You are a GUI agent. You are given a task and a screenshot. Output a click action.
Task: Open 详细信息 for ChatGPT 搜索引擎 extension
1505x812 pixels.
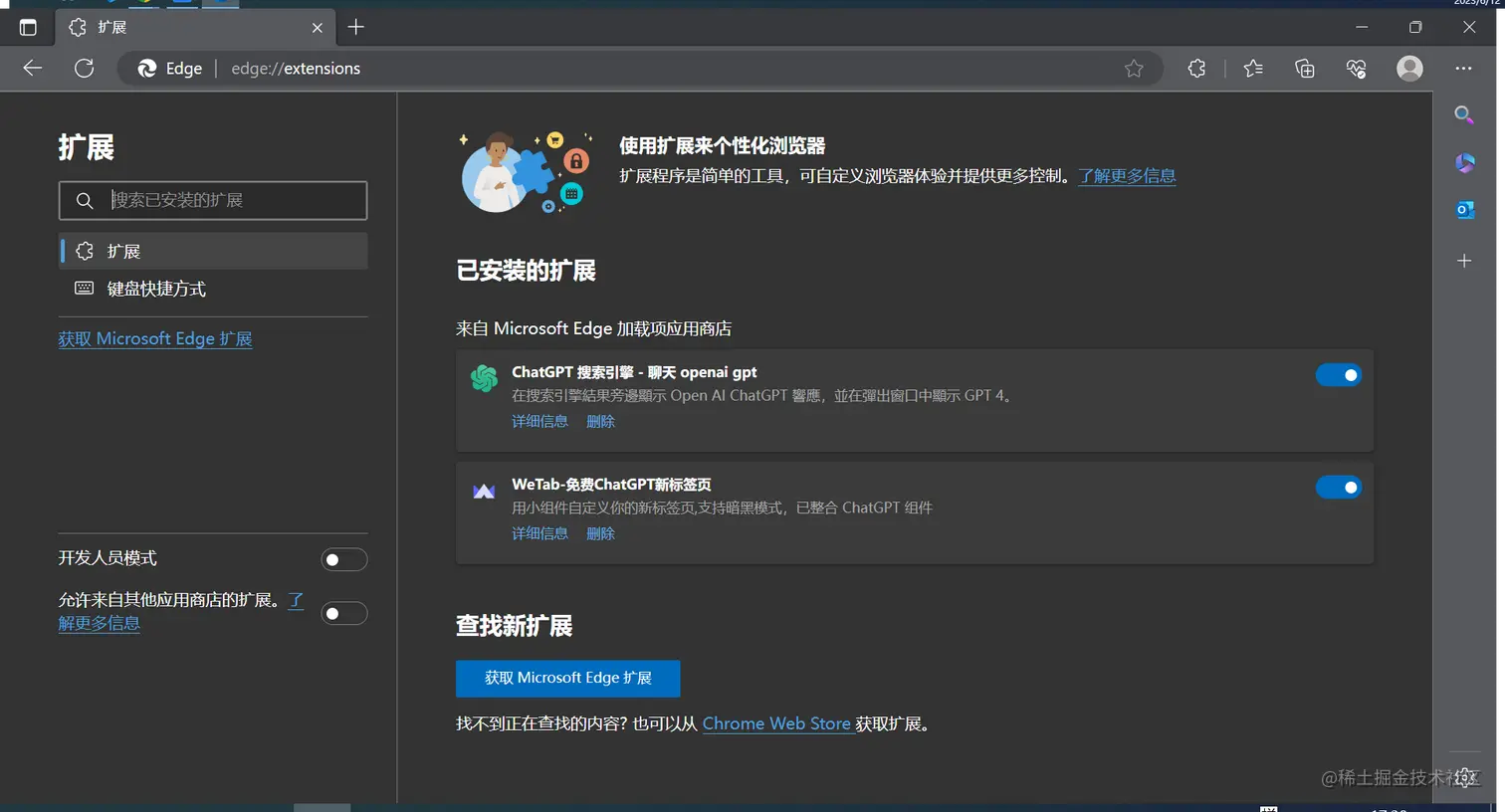[539, 421]
